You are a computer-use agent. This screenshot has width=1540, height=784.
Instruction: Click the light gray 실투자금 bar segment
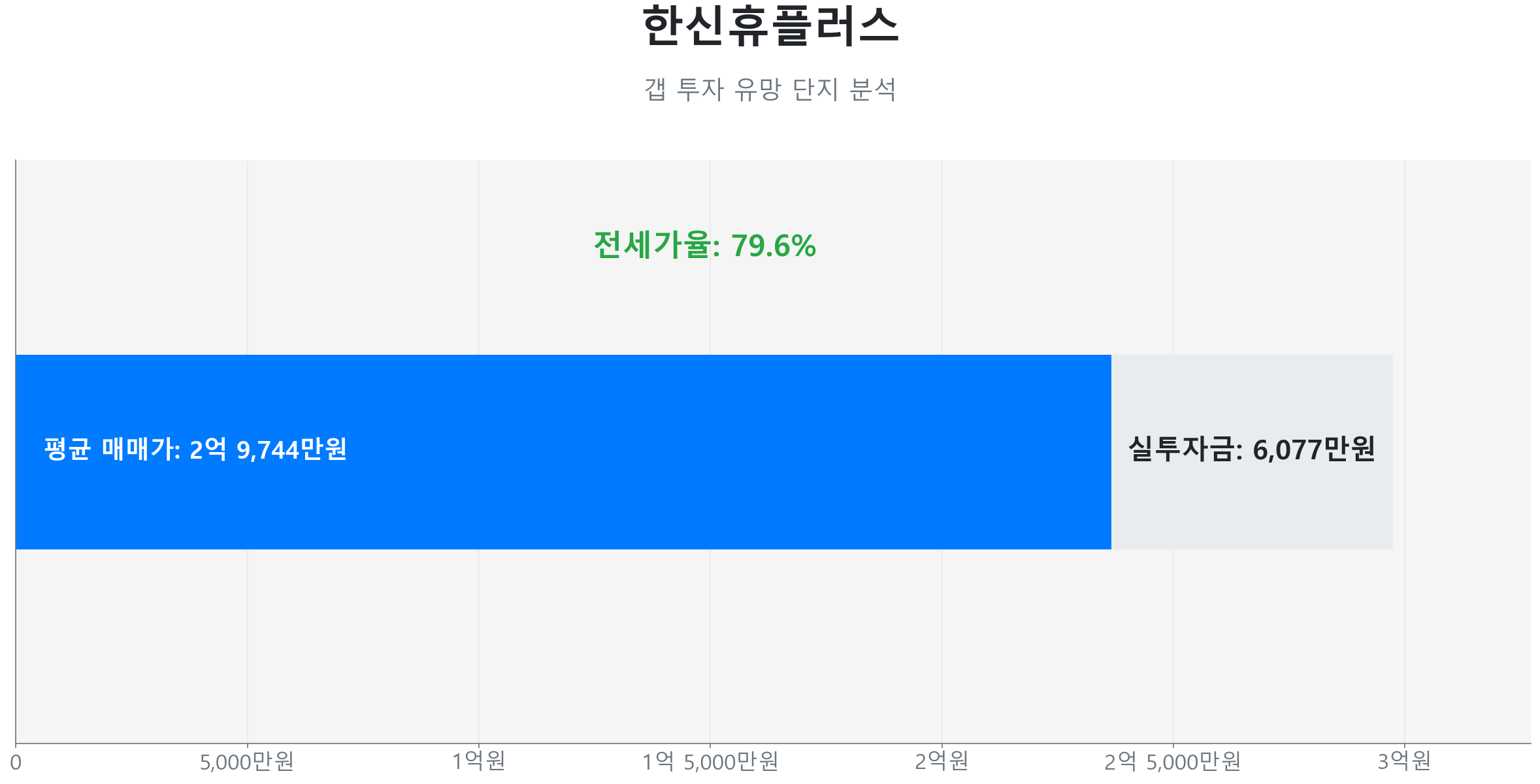point(1251,510)
